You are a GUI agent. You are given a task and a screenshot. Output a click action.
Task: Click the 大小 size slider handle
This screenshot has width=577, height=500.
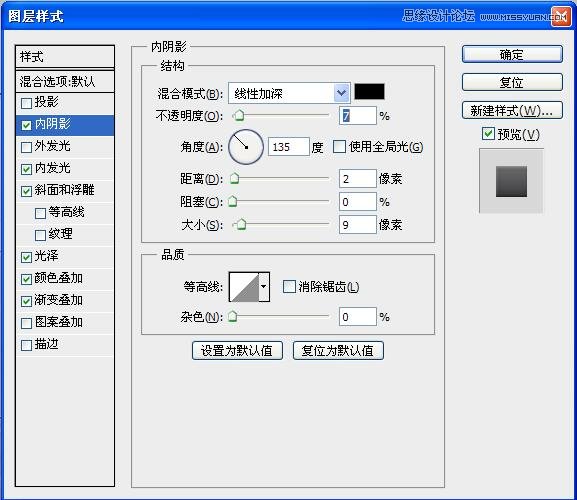coord(241,224)
